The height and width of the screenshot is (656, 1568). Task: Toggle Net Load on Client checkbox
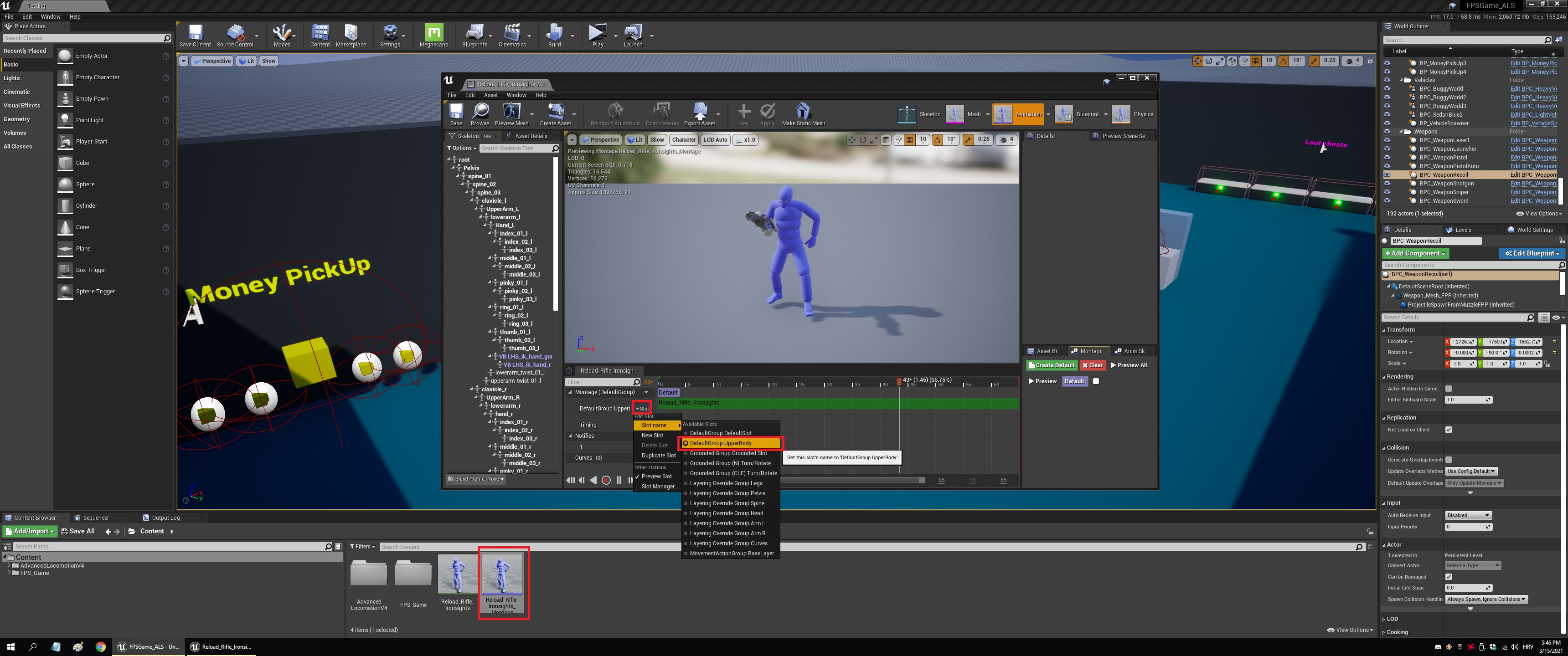(x=1449, y=430)
